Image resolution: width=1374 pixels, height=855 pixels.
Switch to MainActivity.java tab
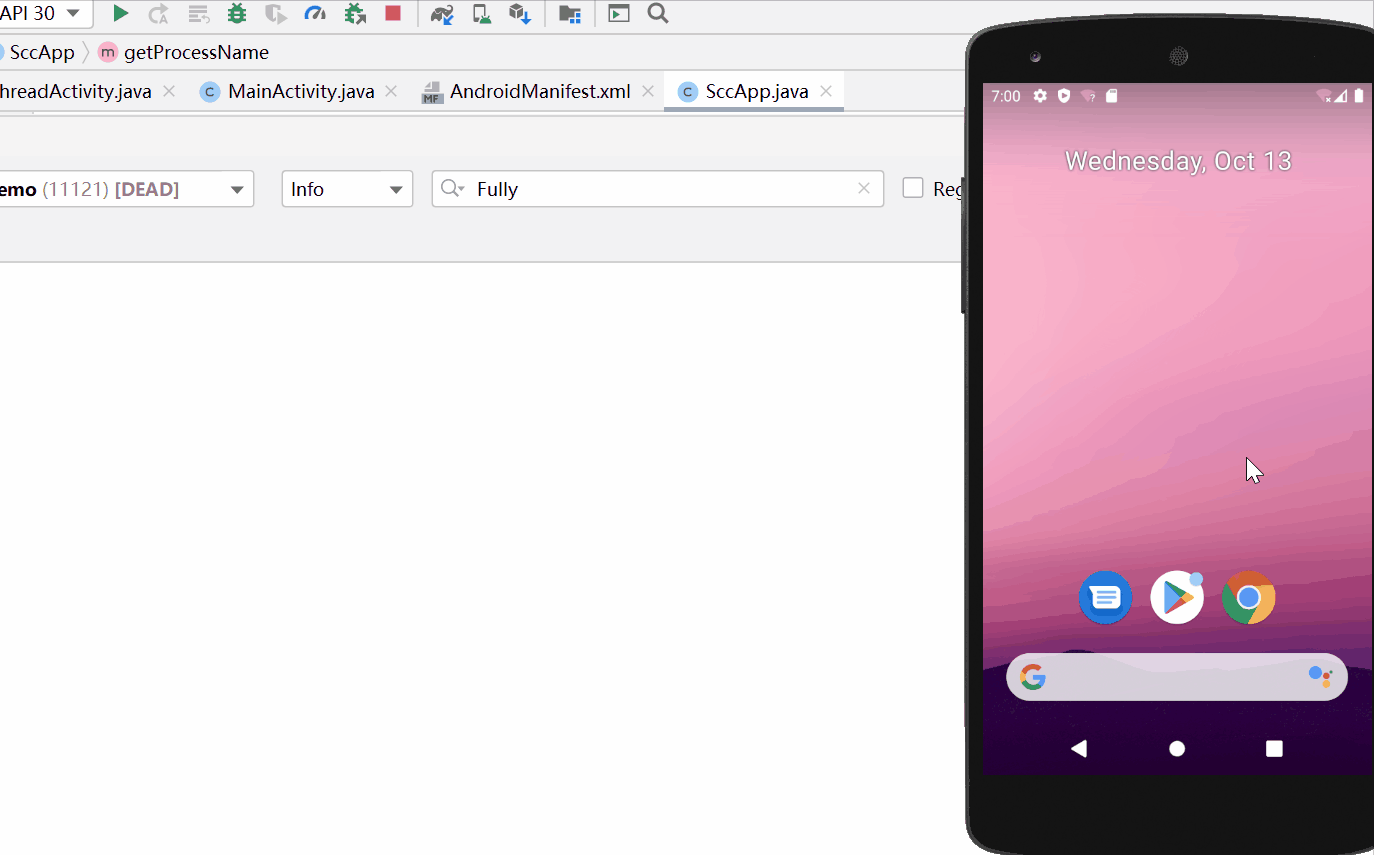point(300,92)
